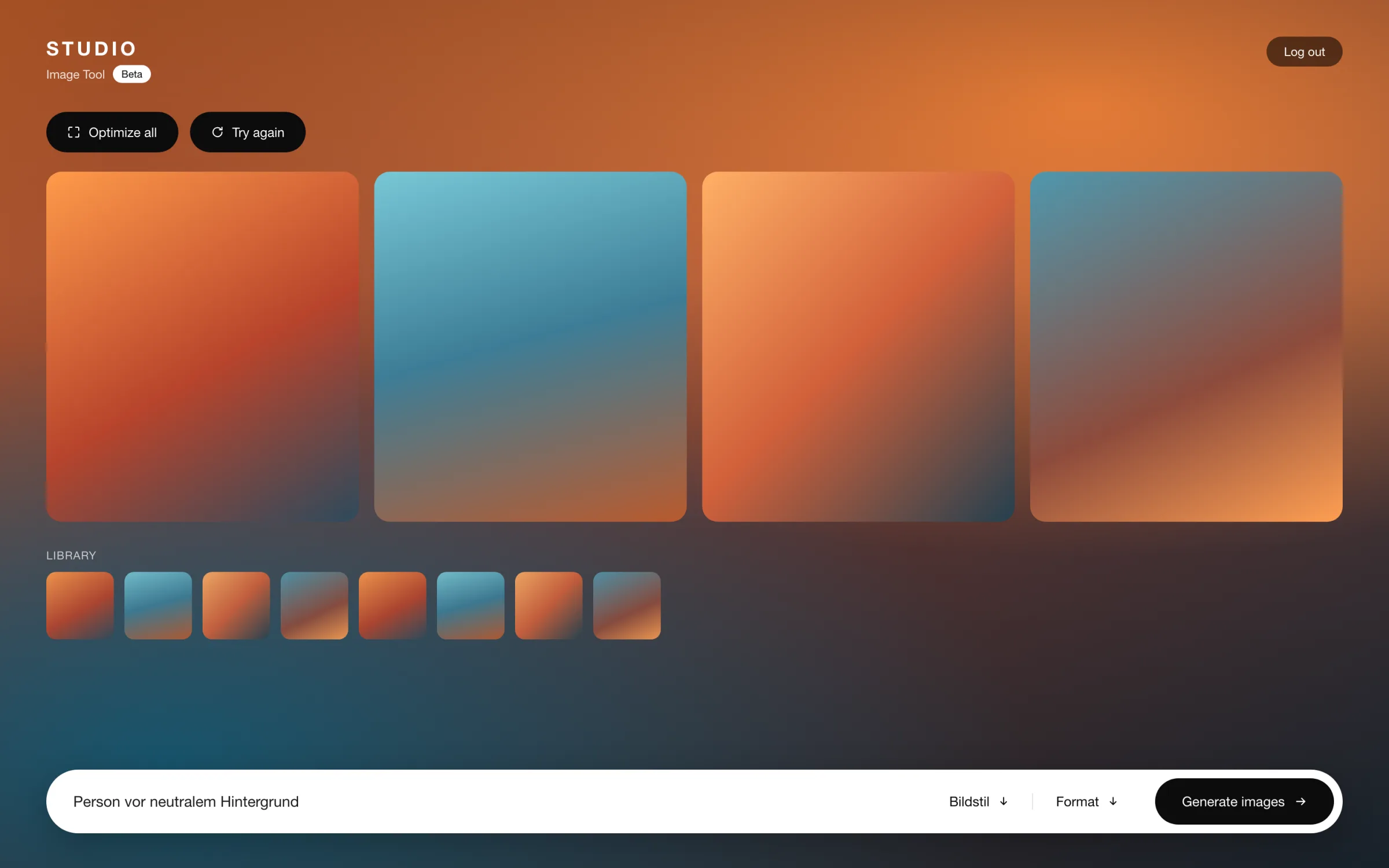Select the third generated image, orange to dark corner
This screenshot has width=1389, height=868.
click(x=858, y=347)
